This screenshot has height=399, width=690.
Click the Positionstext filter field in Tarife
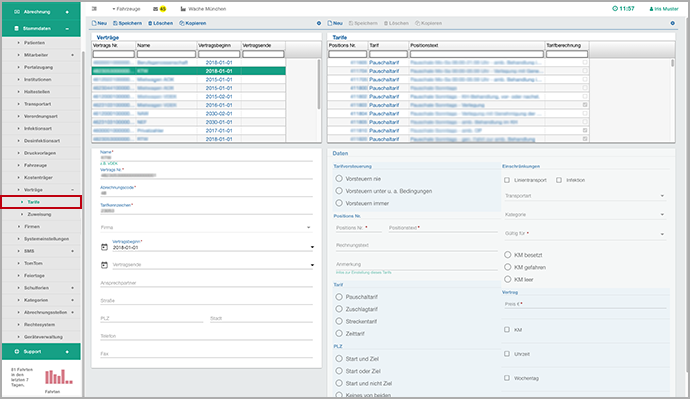tap(477, 54)
